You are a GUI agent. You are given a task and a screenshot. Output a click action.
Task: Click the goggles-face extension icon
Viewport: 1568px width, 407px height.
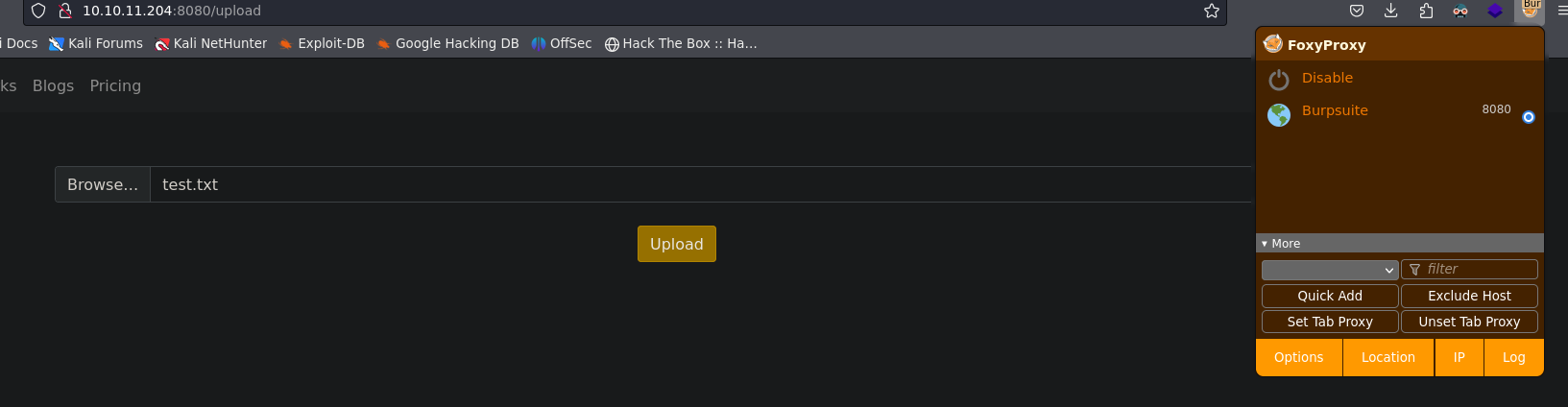[1460, 11]
